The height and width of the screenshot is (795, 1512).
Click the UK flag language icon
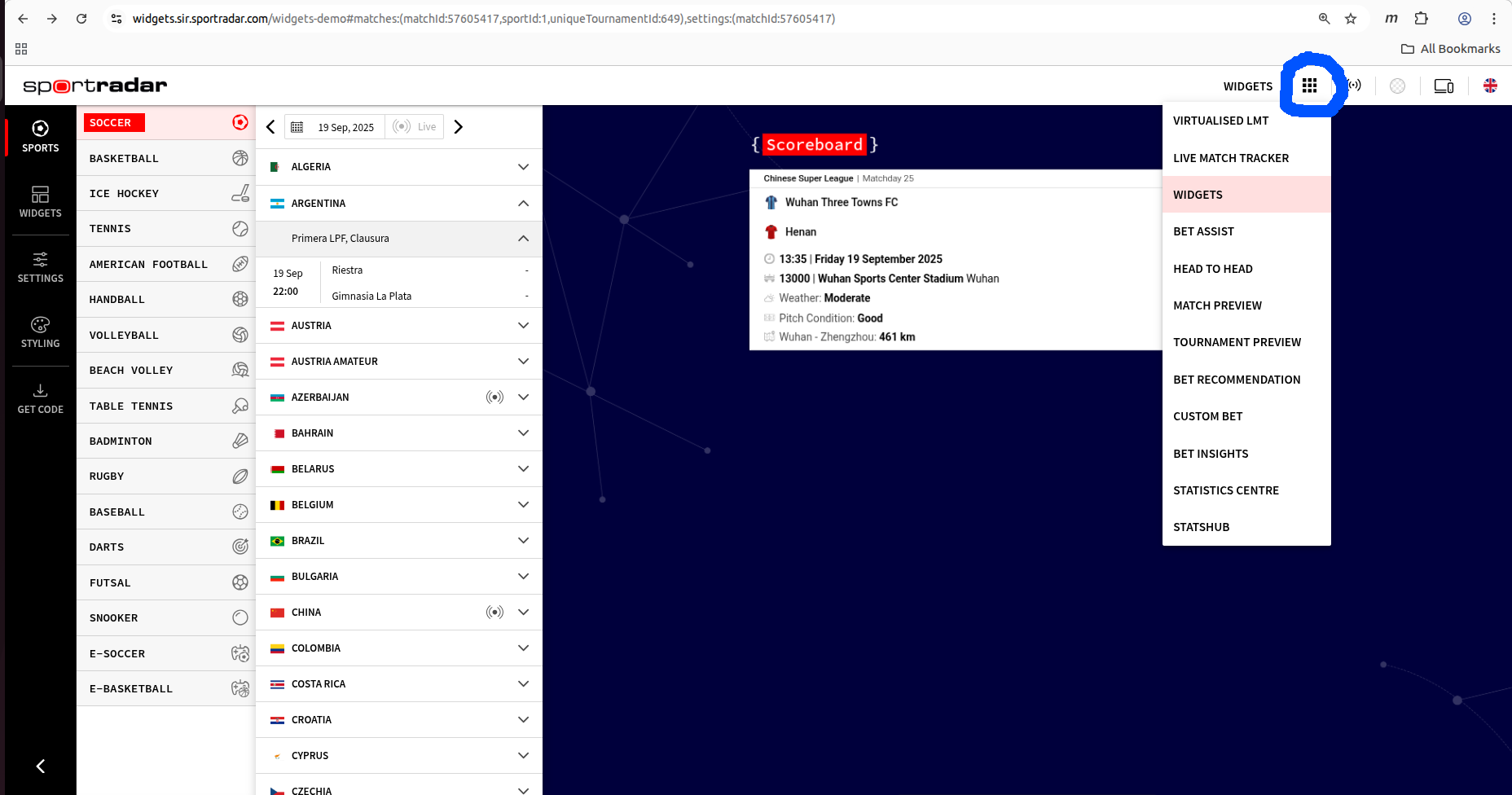1490,86
